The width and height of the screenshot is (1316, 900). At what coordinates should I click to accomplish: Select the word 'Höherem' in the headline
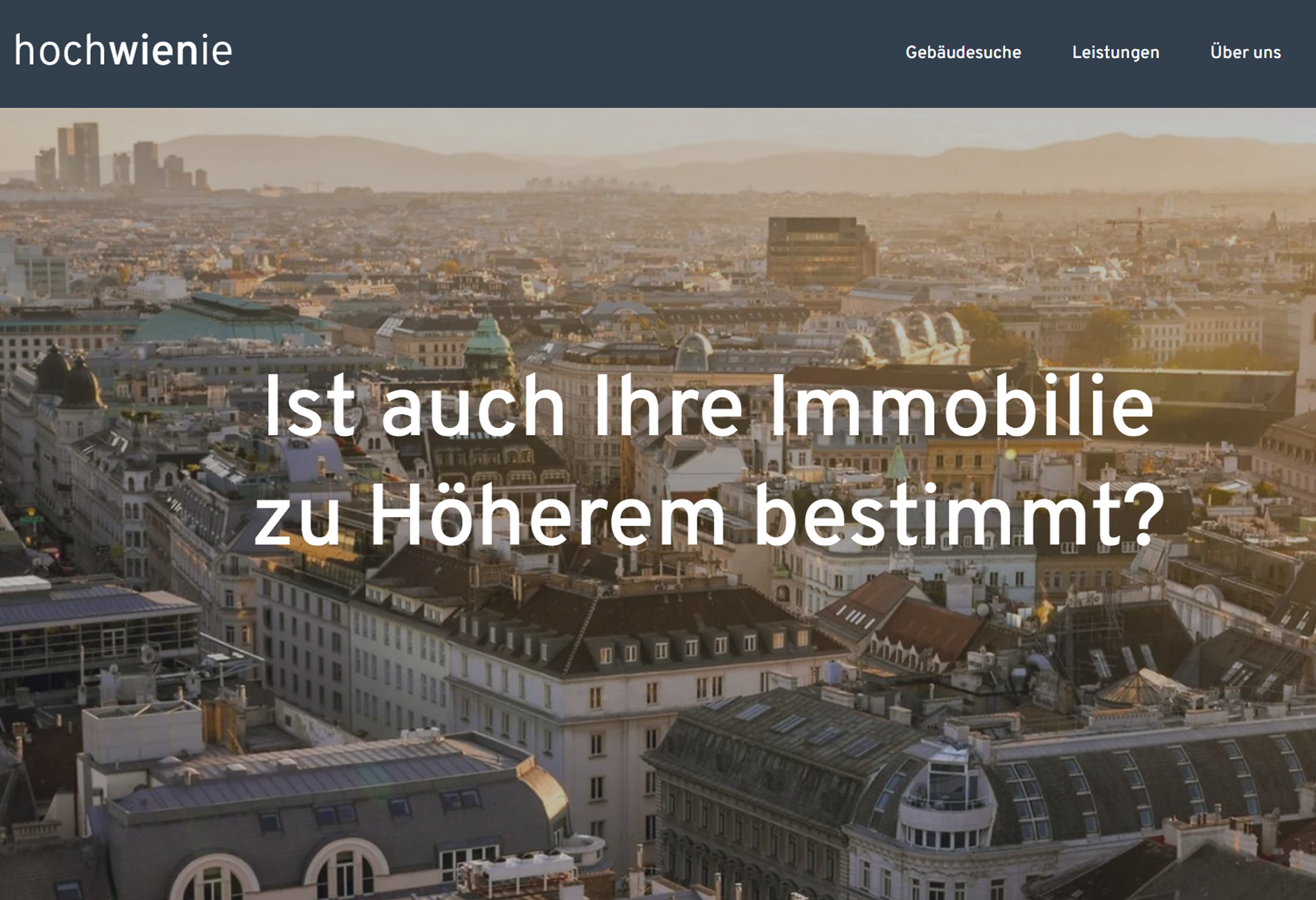548,516
